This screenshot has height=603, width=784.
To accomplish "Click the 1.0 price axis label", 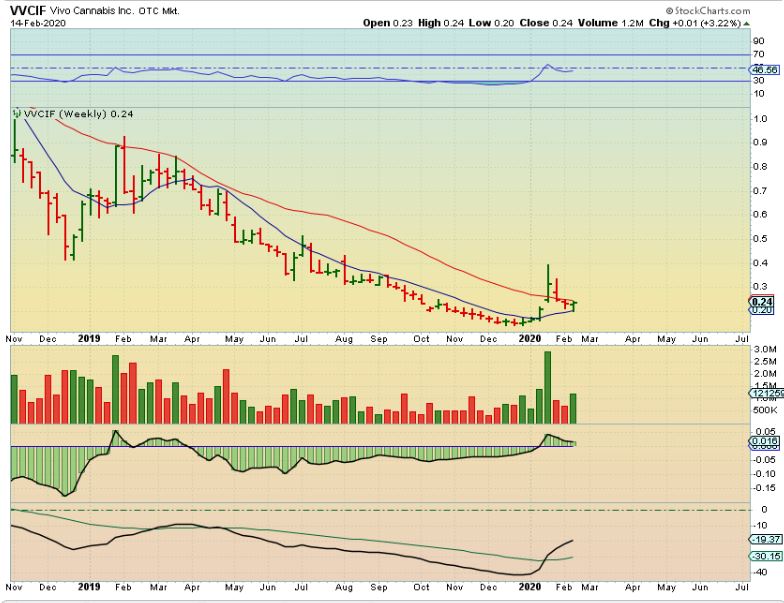I will [762, 119].
